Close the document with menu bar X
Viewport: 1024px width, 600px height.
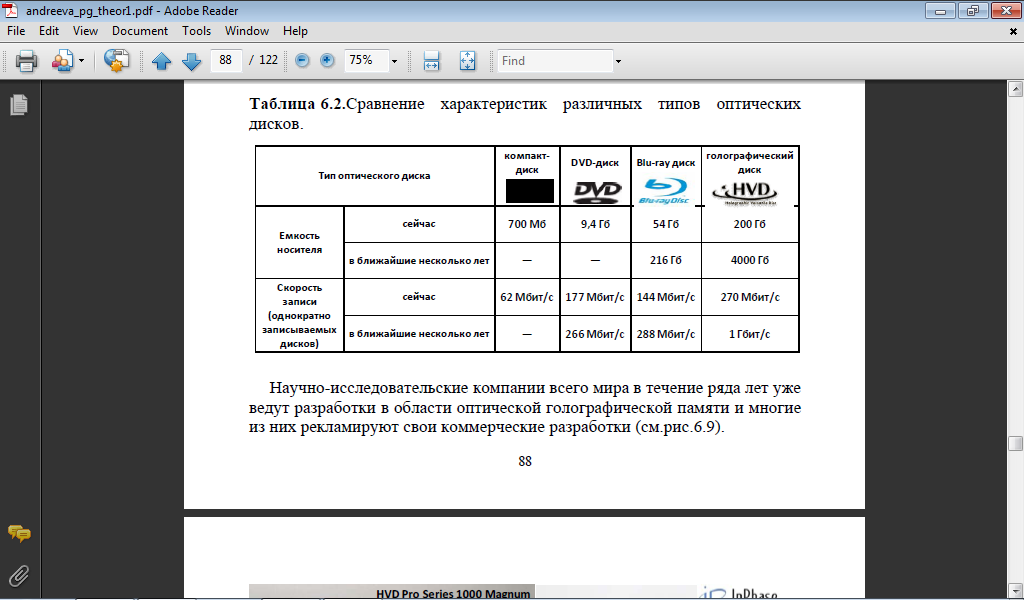(1014, 31)
